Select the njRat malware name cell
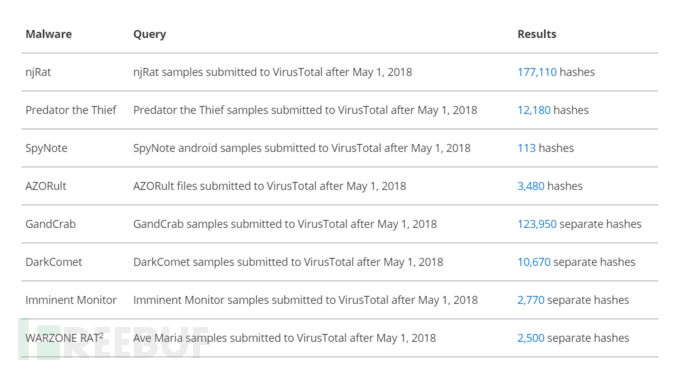The height and width of the screenshot is (367, 690). (38, 72)
